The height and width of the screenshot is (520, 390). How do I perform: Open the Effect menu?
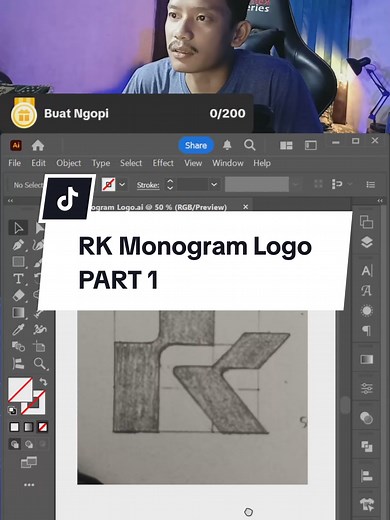click(163, 163)
